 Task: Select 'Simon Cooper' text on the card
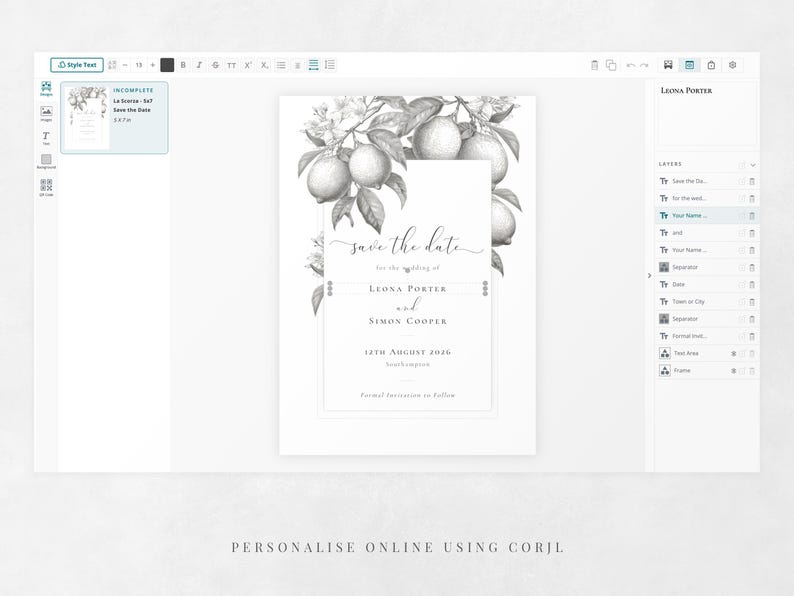(408, 321)
